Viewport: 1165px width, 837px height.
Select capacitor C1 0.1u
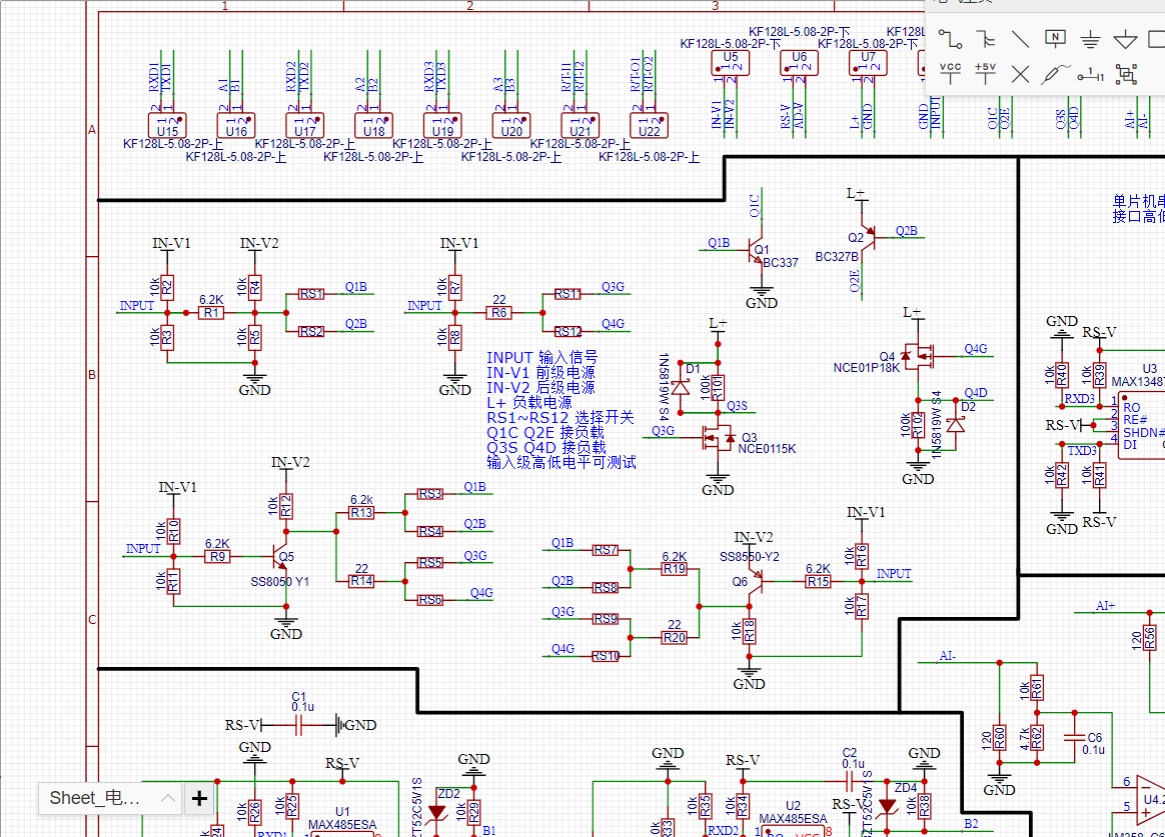(299, 724)
